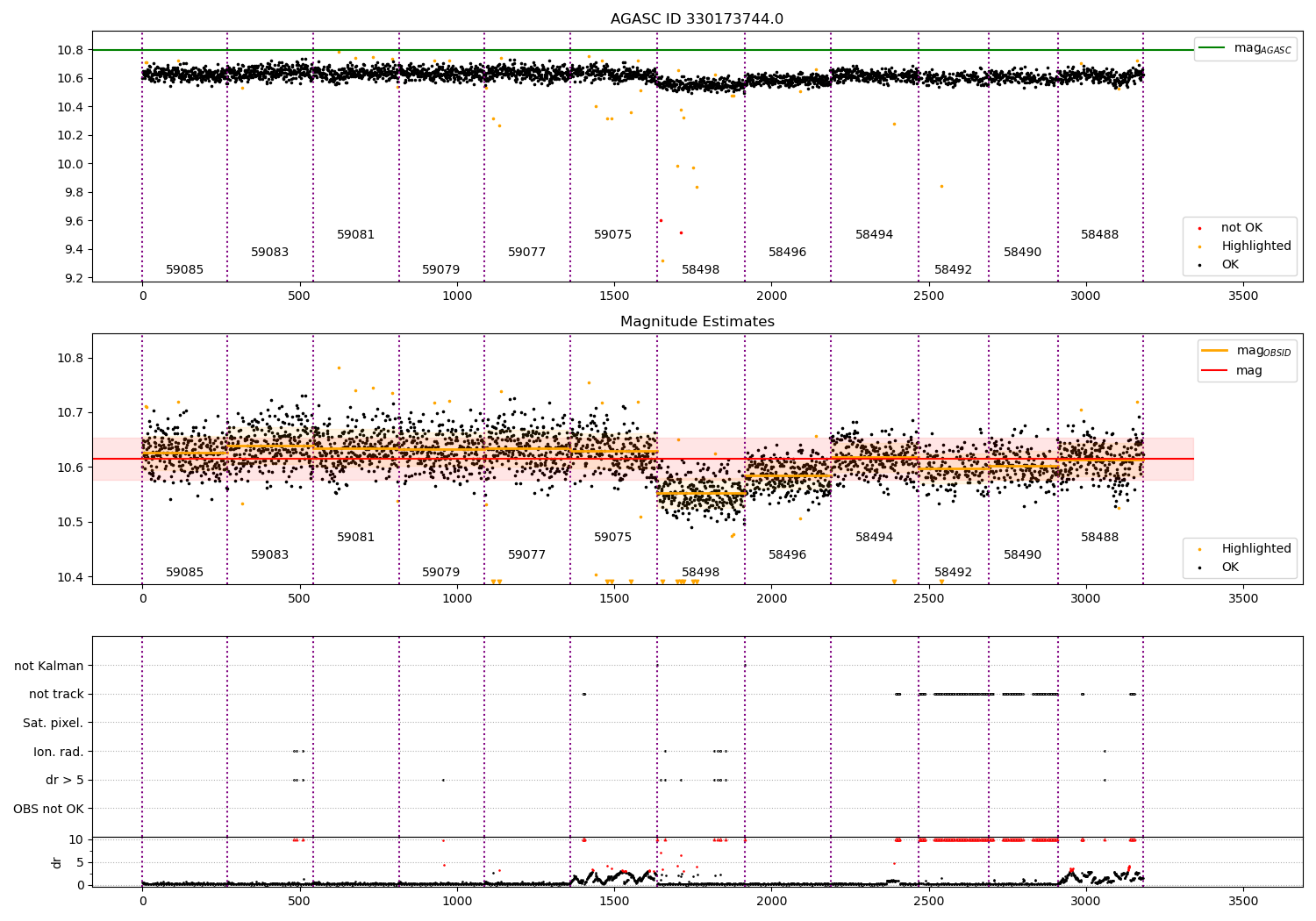
Task: Click obsid label 58488 in AGASC plot
Action: click(1099, 235)
